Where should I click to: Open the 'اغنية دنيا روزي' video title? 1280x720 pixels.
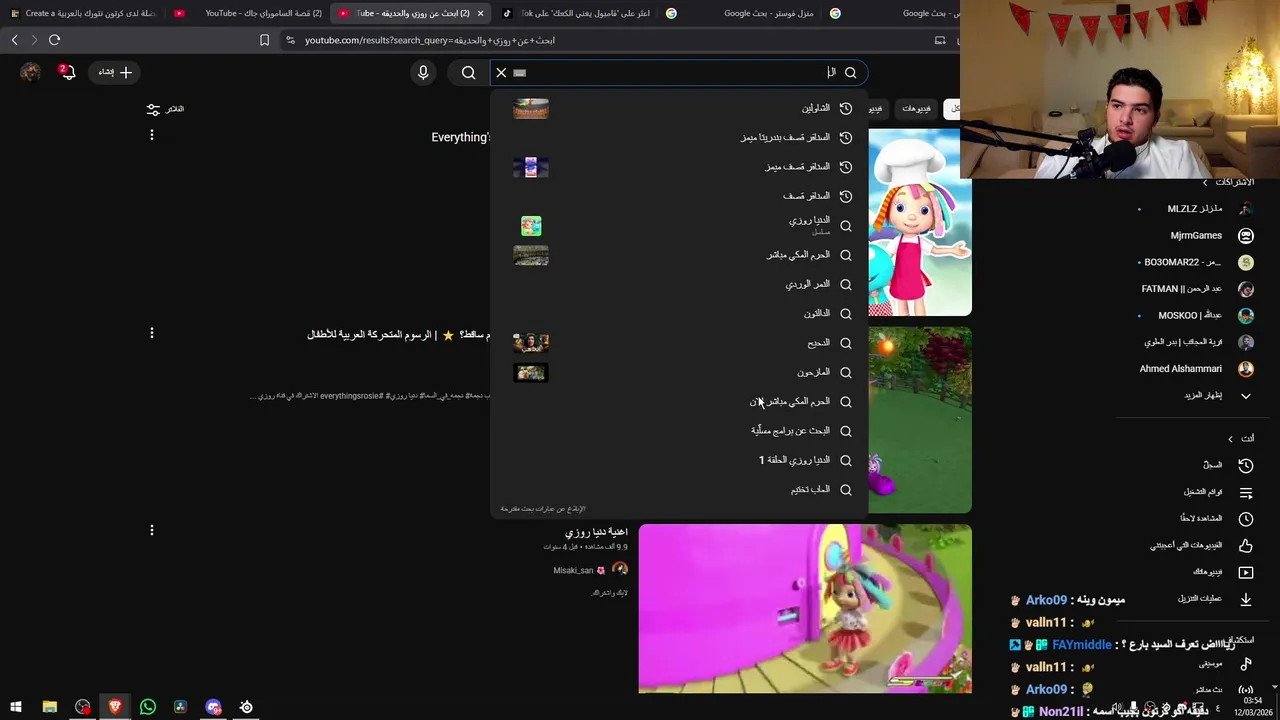click(x=595, y=532)
